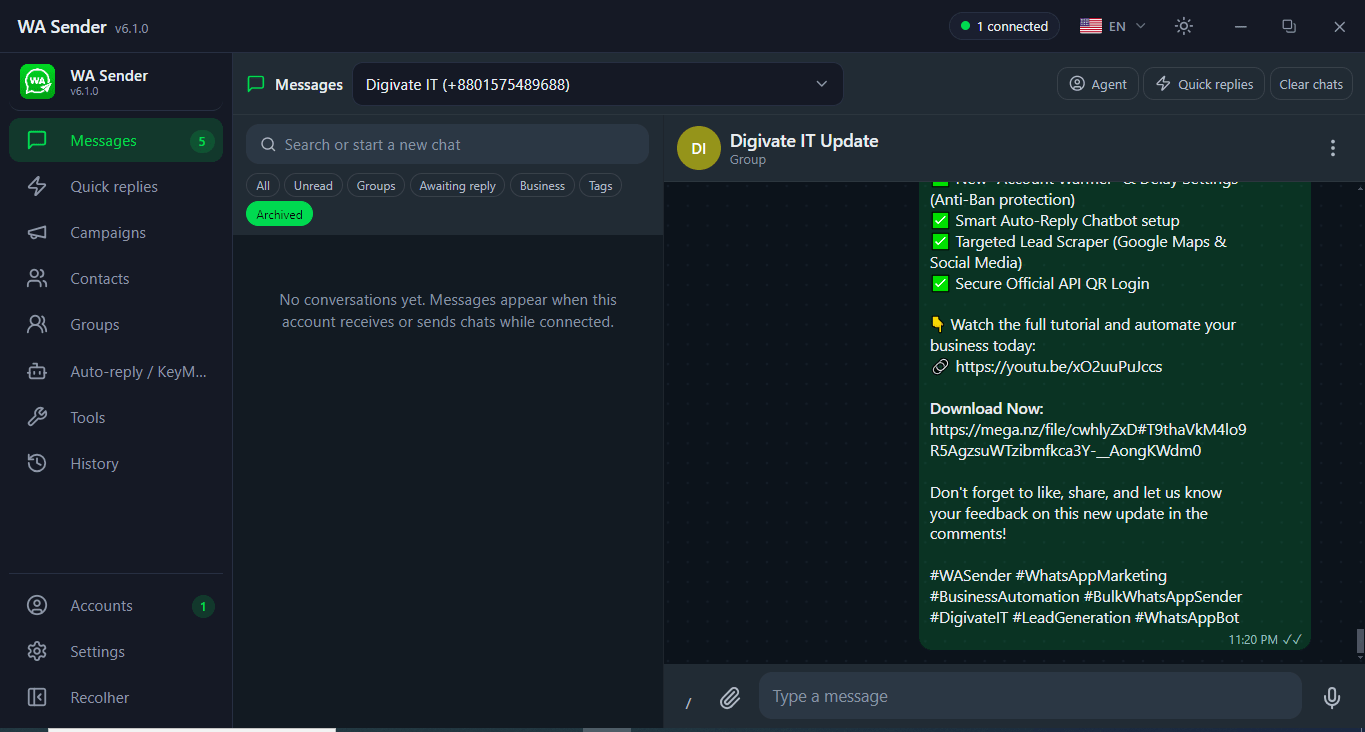Screen dimensions: 1365x732
Task: Select the Unread chat filter
Action: [x=313, y=185]
